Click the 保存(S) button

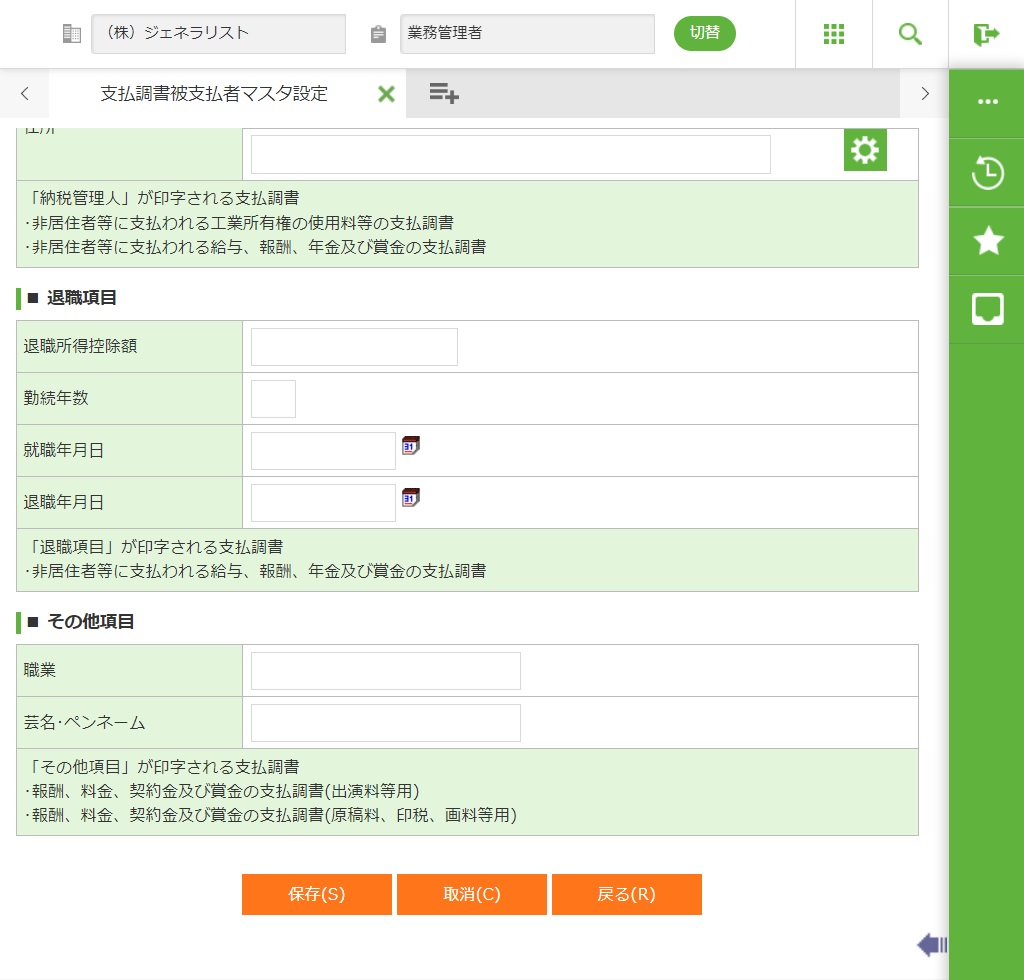(316, 894)
